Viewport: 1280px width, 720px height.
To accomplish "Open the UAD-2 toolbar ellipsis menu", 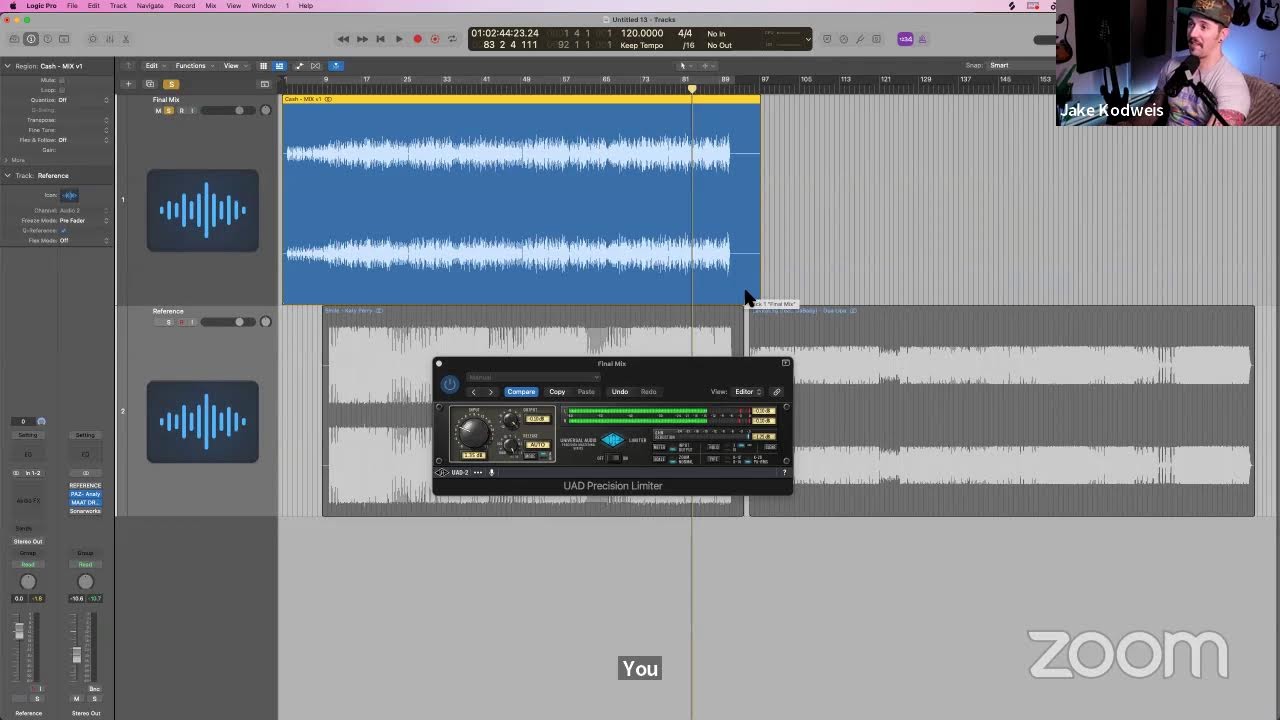I will pos(478,472).
